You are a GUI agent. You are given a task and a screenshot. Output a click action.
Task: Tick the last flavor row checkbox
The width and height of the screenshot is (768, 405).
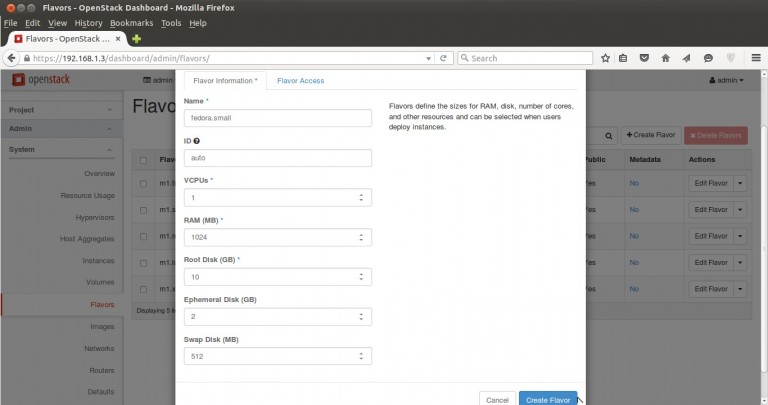[x=145, y=289]
